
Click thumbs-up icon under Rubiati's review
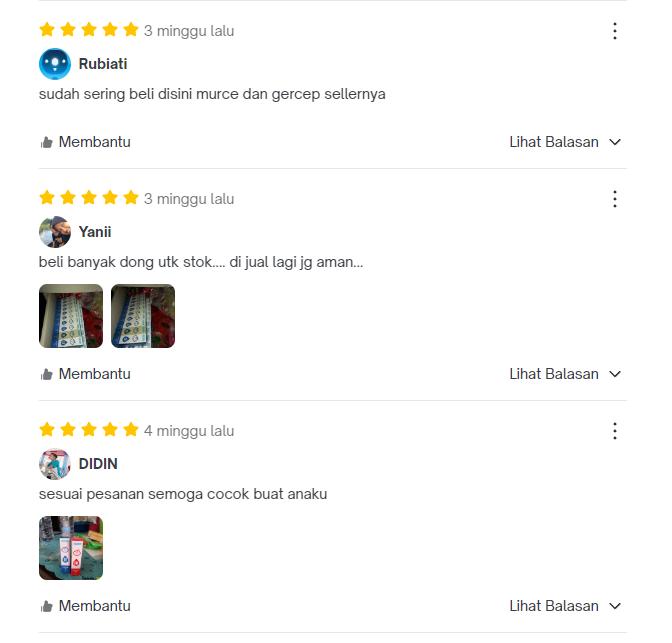click(x=46, y=142)
